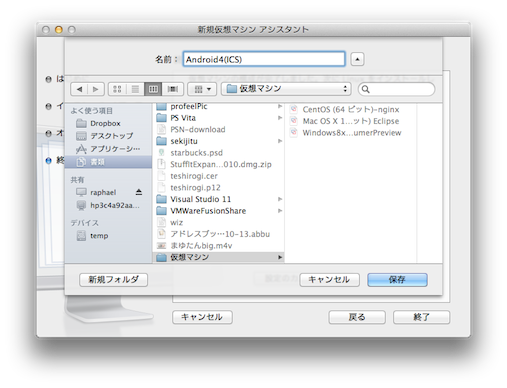Image resolution: width=507 pixels, height=388 pixels.
Task: Select the teshirogi.cer file
Action: tap(218, 176)
